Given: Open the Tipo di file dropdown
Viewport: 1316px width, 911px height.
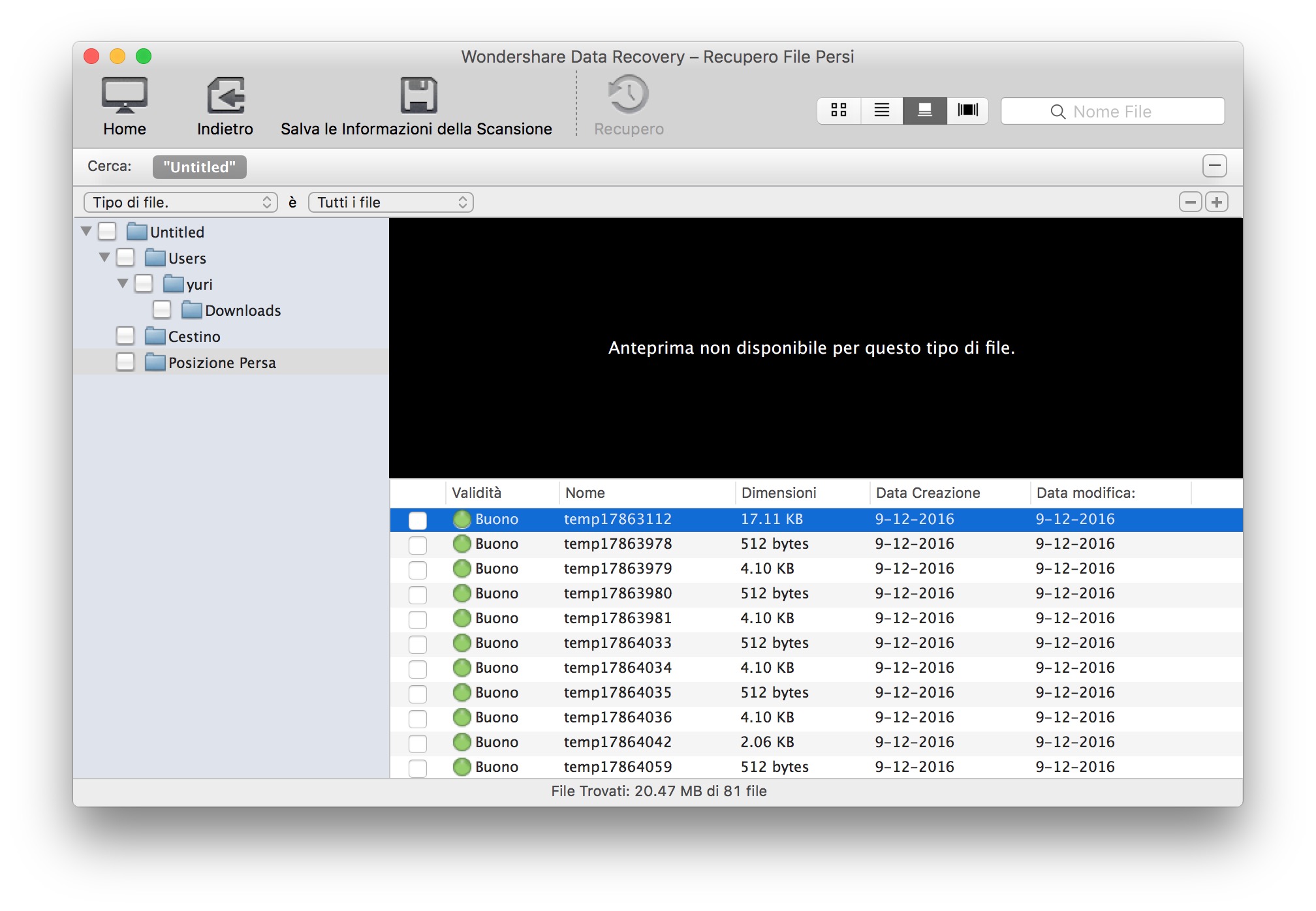Looking at the screenshot, I should point(181,202).
